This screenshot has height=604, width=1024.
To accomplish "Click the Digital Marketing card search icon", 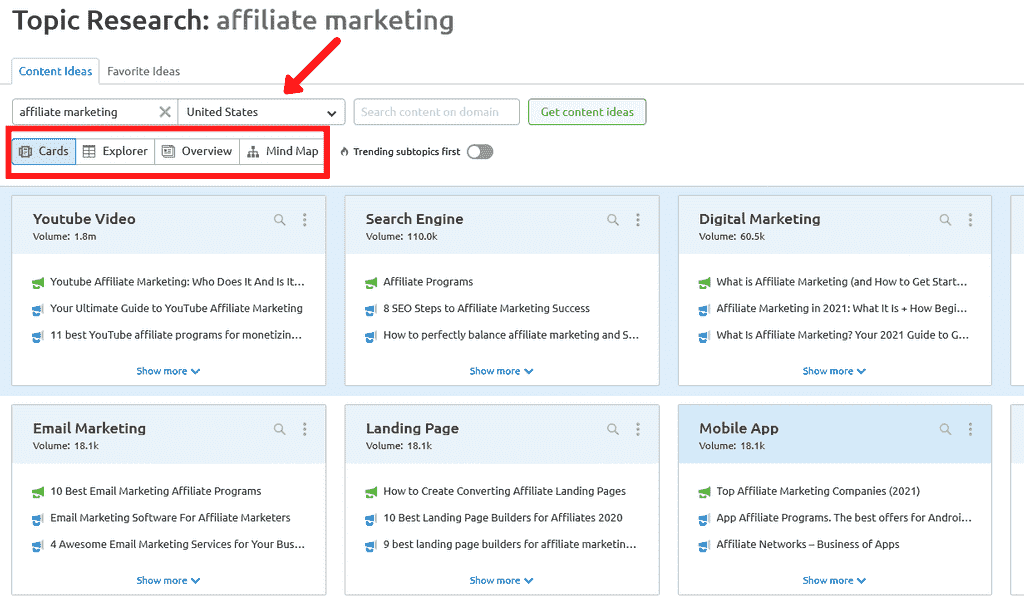I will (945, 220).
